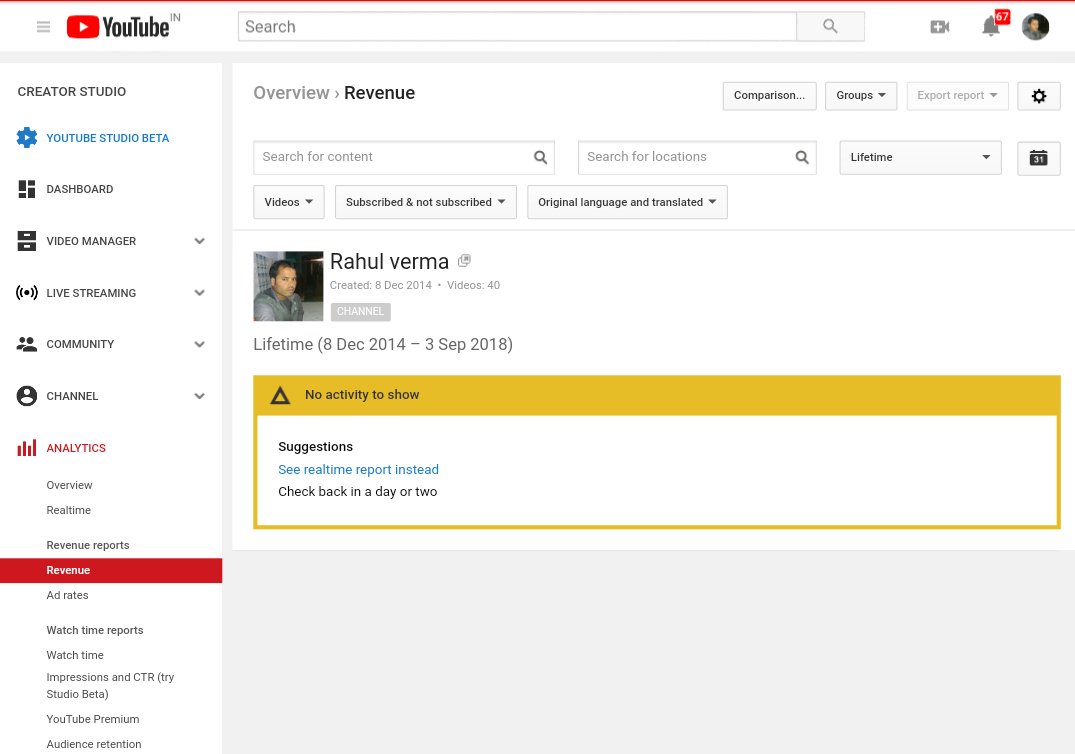Click magnifier in Search for locations box

tap(801, 158)
